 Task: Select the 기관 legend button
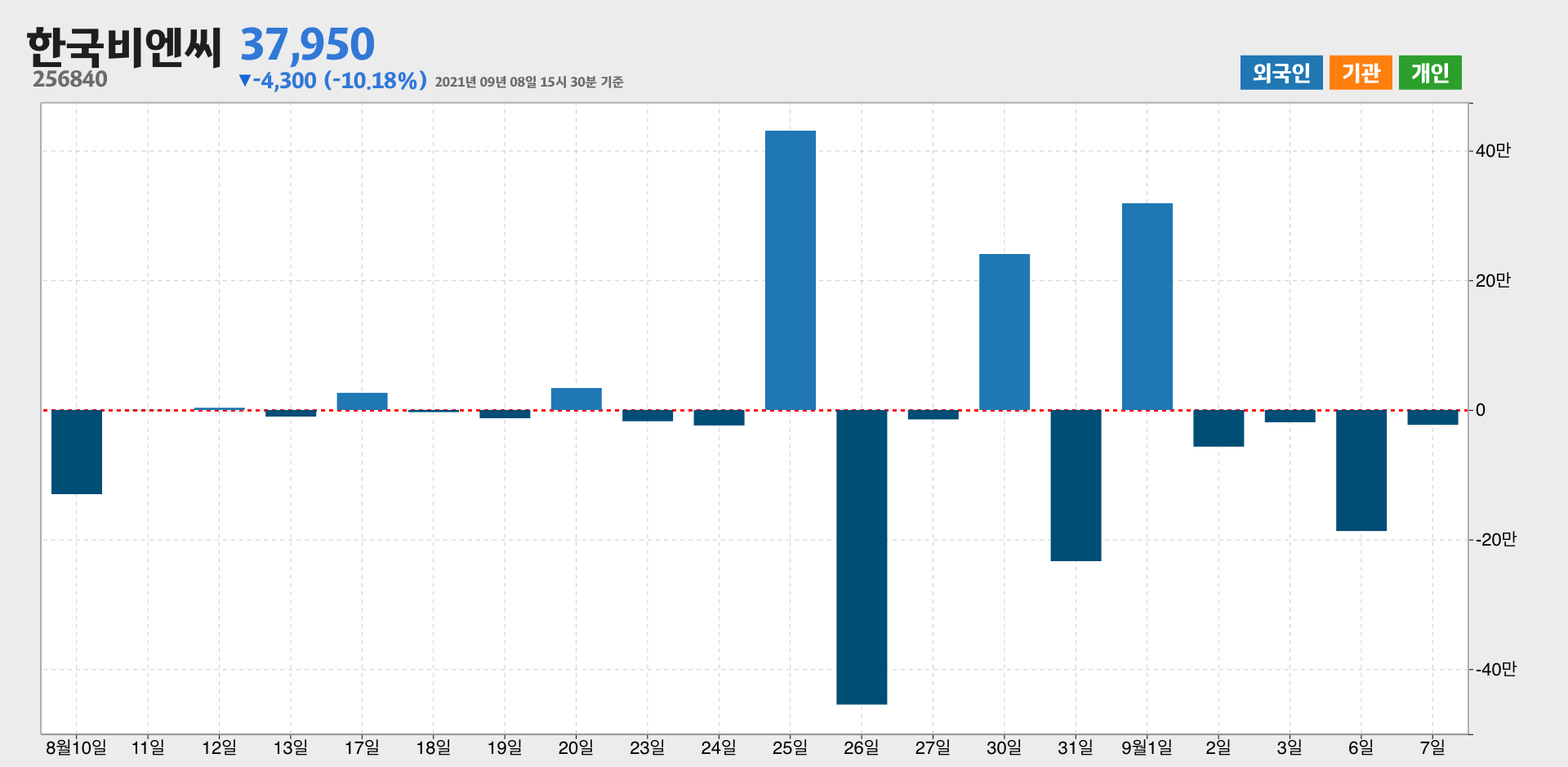click(1361, 73)
